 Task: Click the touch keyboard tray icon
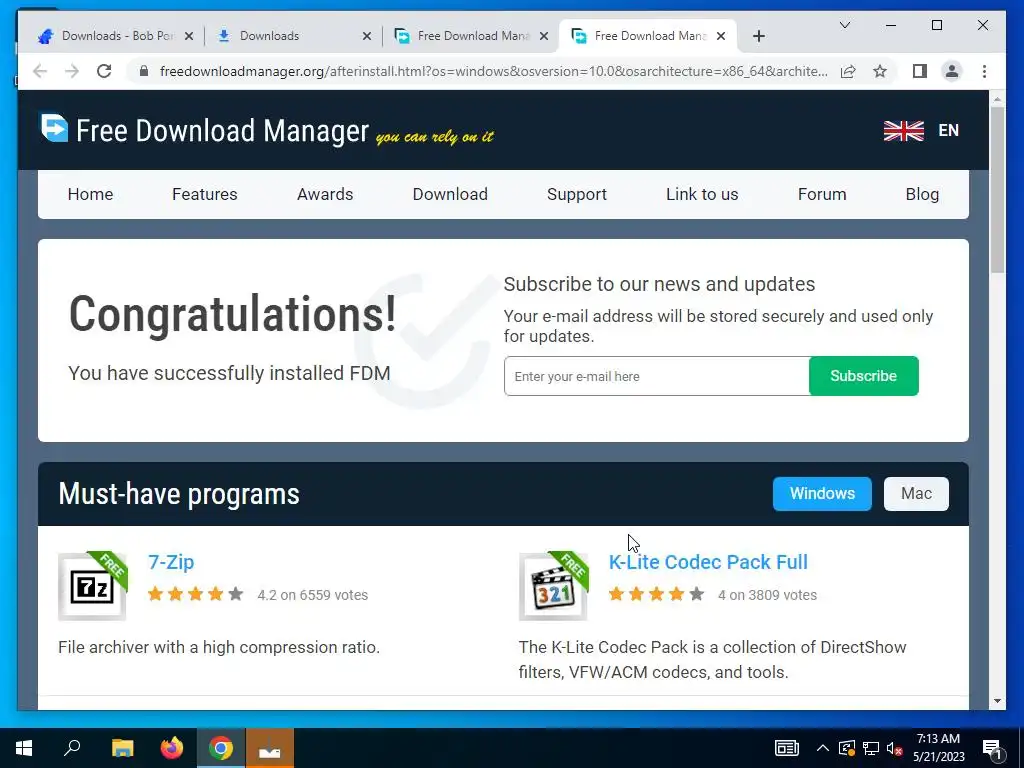[x=787, y=748]
